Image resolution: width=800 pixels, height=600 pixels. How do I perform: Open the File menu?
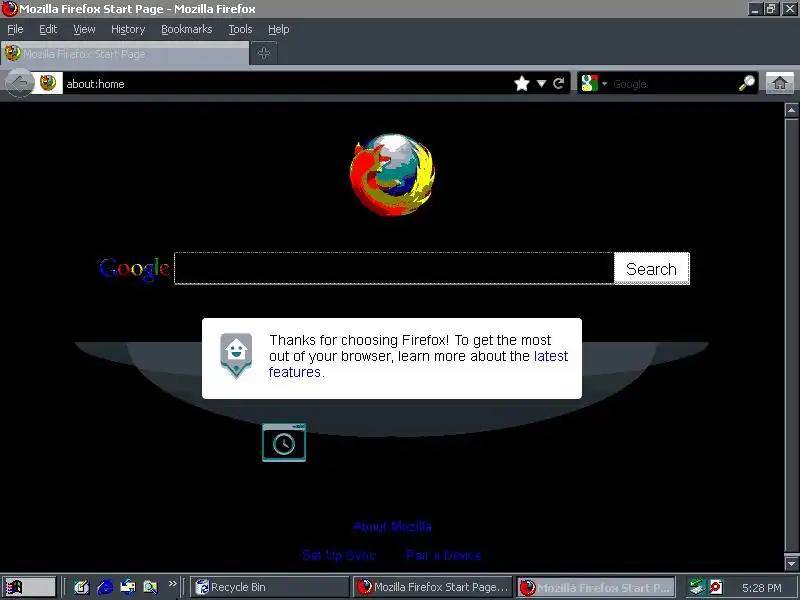click(x=15, y=30)
